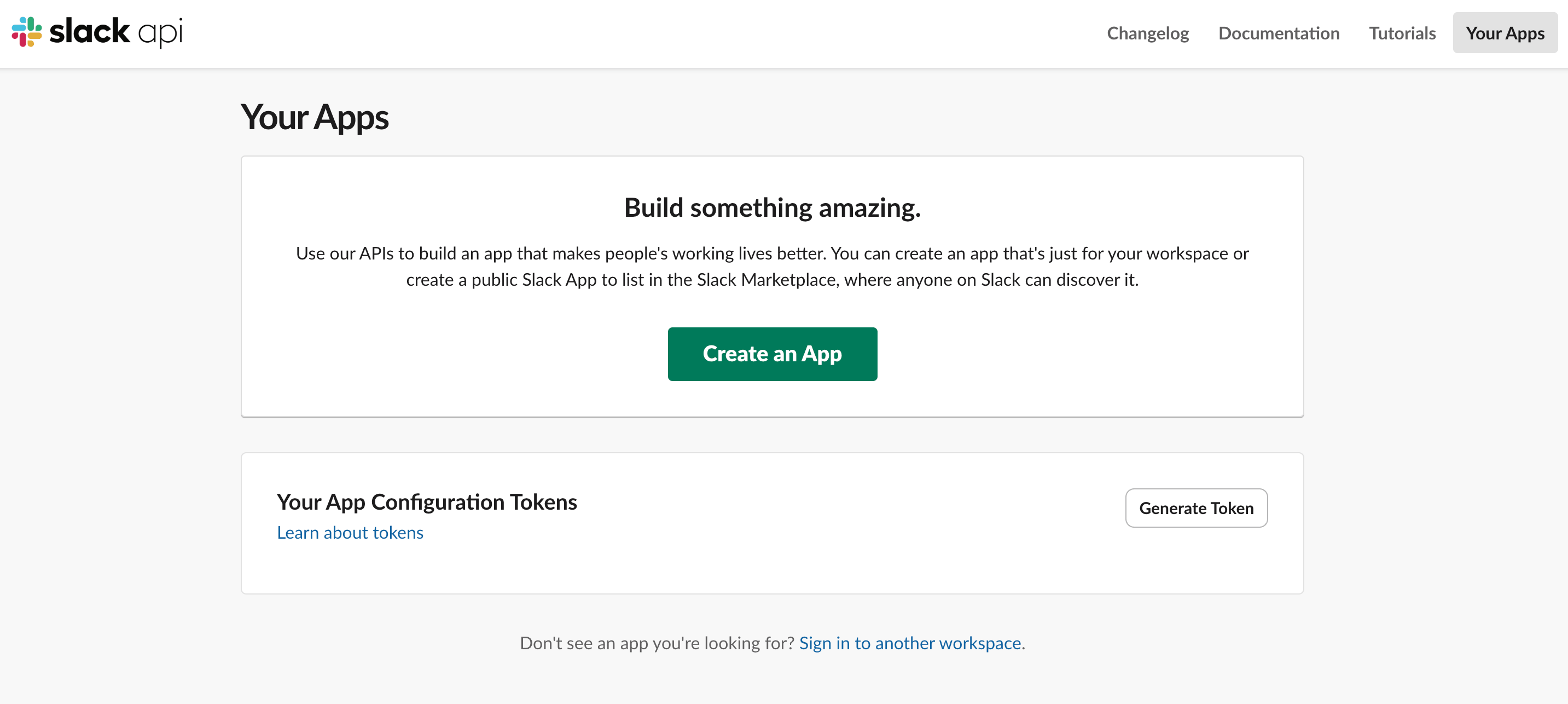Screen dimensions: 1568x704
Task: Follow Sign in to another workspace link
Action: [910, 643]
